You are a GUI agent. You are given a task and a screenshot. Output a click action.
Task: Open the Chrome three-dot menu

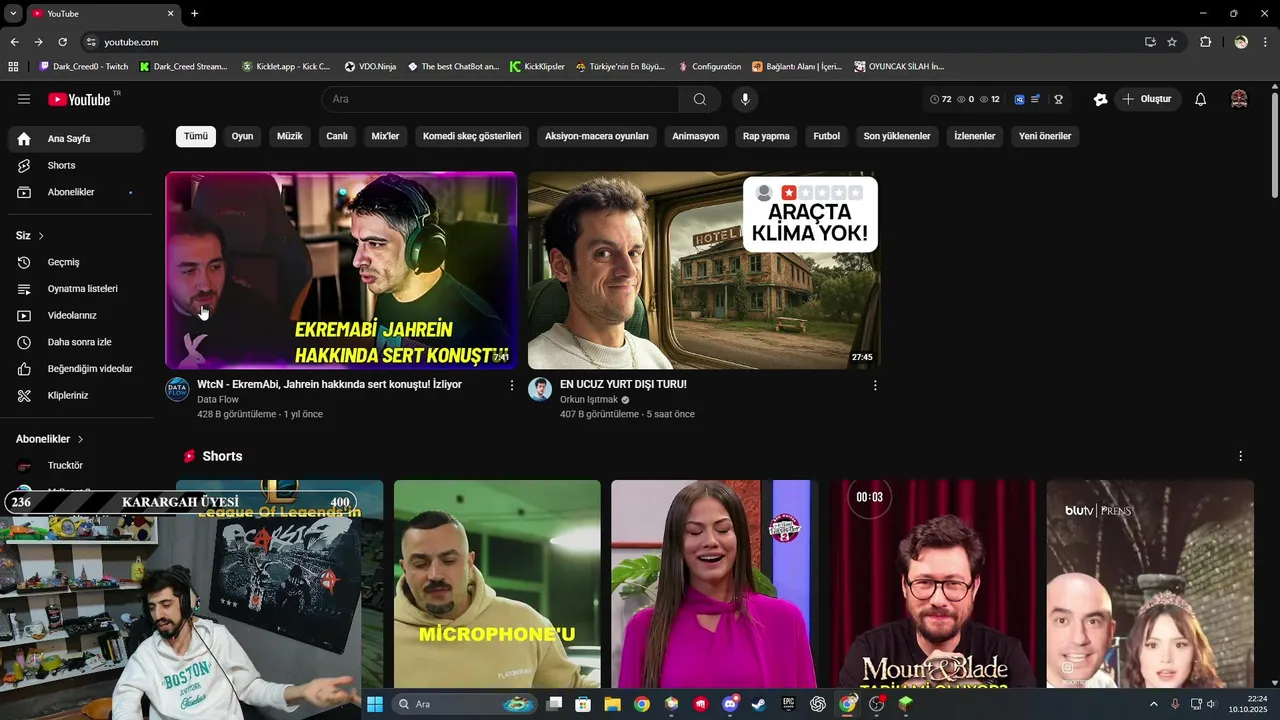pos(1266,42)
